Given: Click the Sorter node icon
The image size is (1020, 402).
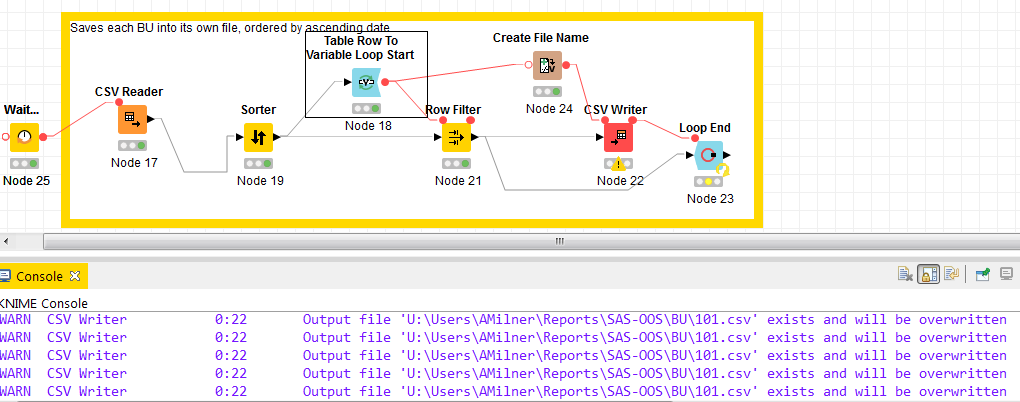Looking at the screenshot, I should 258,137.
